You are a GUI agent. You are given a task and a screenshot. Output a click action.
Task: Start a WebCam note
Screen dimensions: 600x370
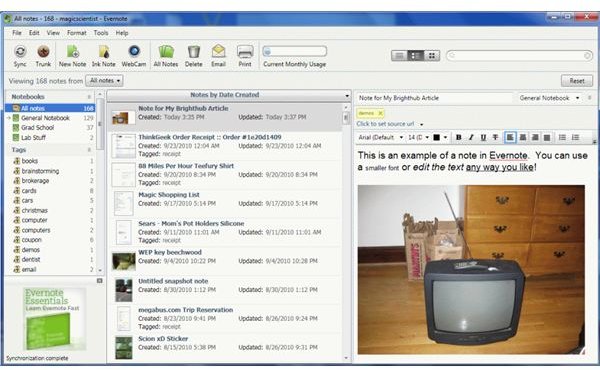point(134,56)
